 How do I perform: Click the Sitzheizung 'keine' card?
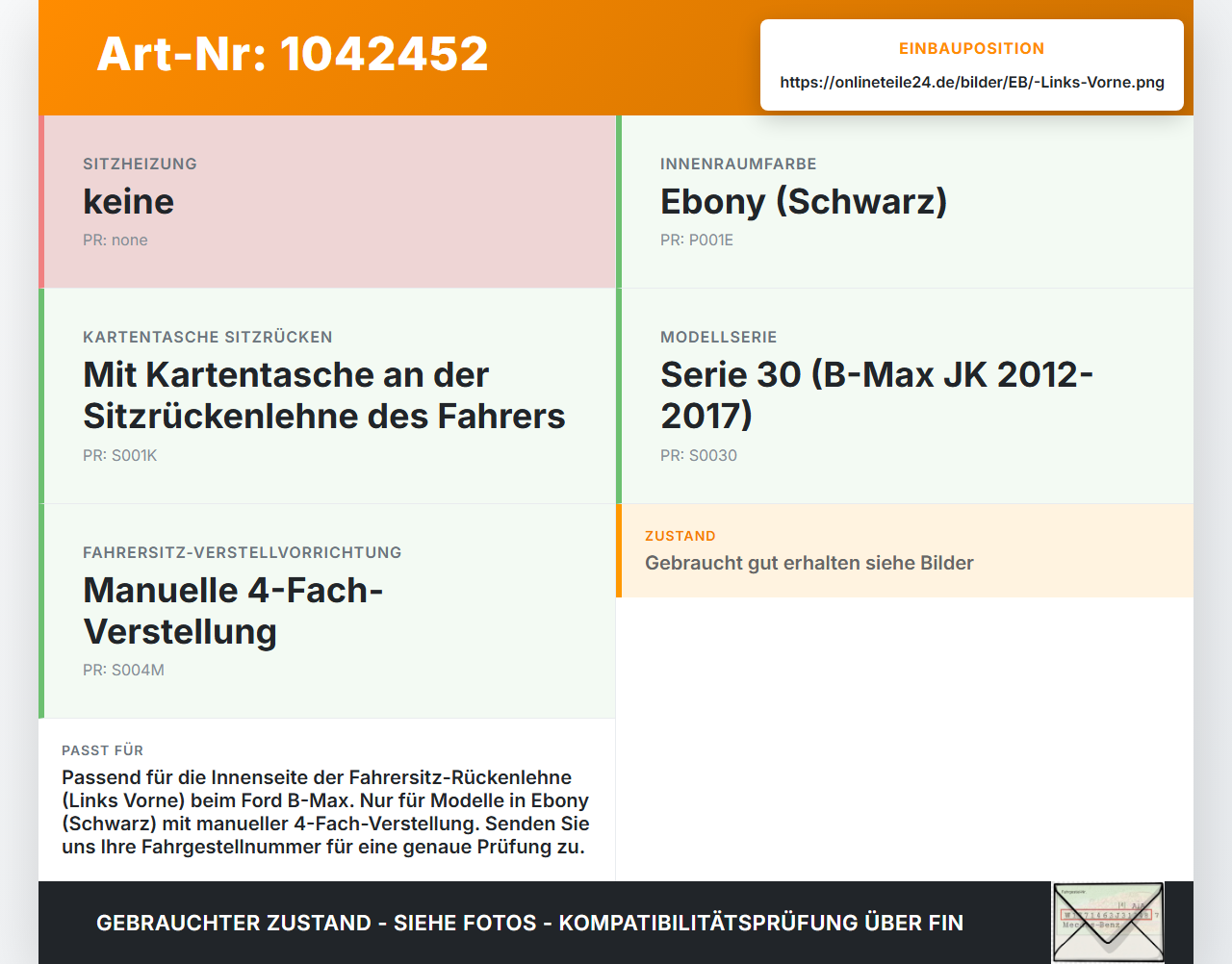pyautogui.click(x=327, y=201)
